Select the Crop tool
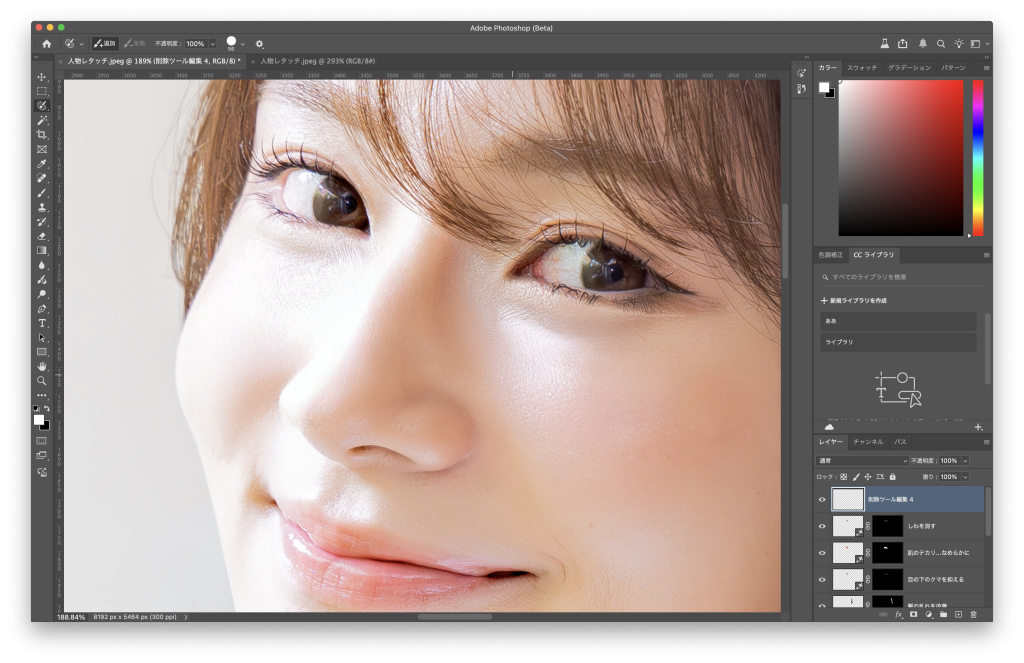Viewport: 1024px width, 663px height. pyautogui.click(x=42, y=134)
